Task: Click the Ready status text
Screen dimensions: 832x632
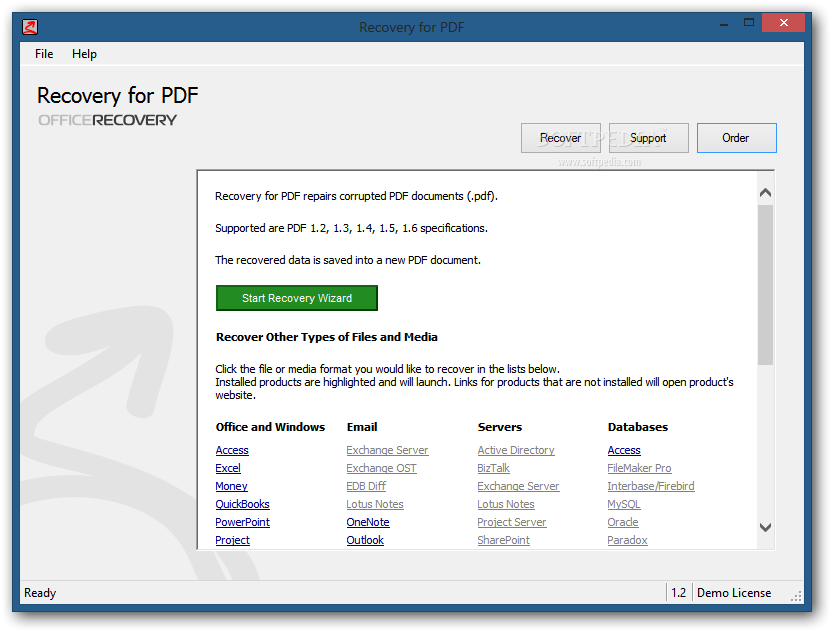Action: coord(40,593)
